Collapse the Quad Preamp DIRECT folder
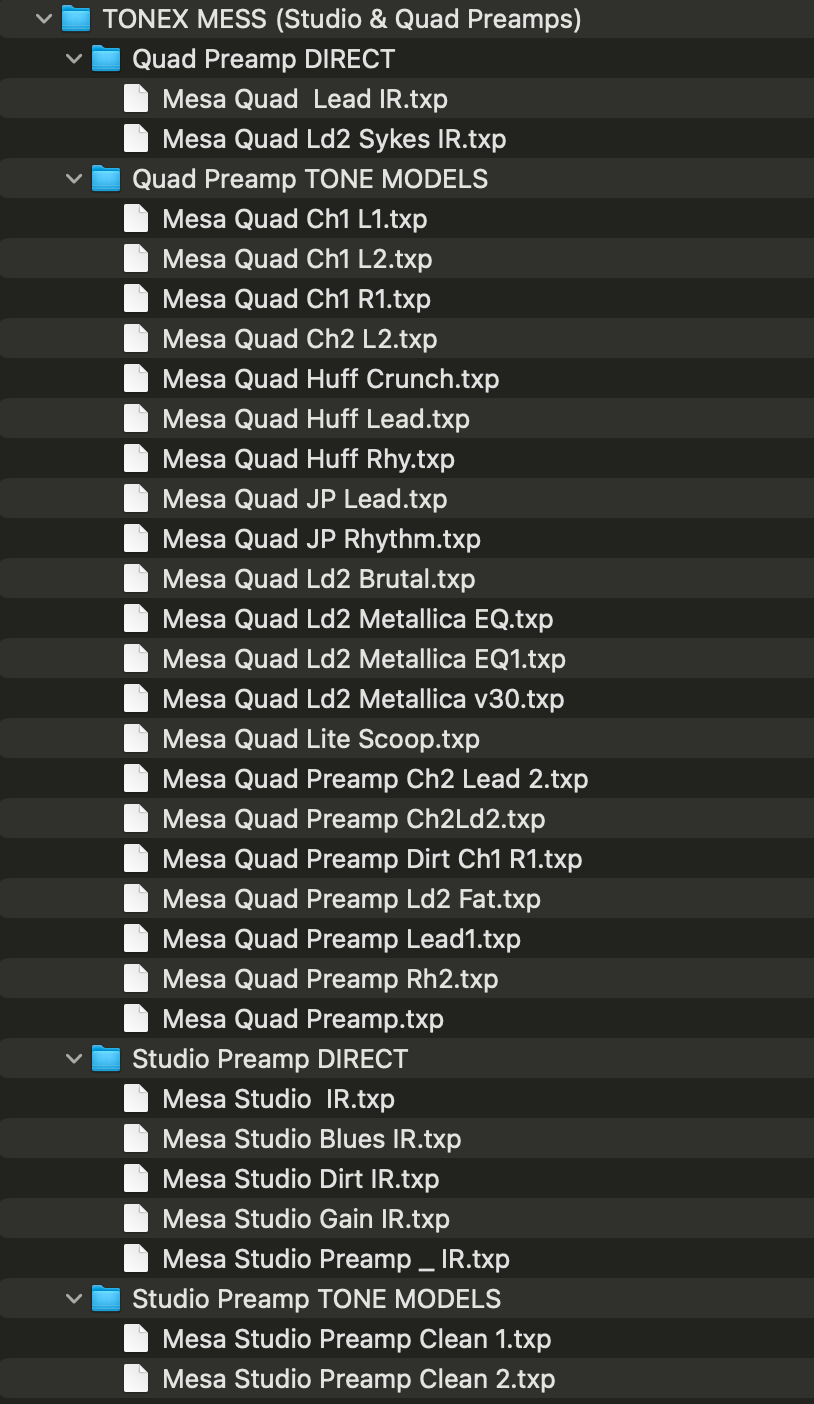 point(73,59)
